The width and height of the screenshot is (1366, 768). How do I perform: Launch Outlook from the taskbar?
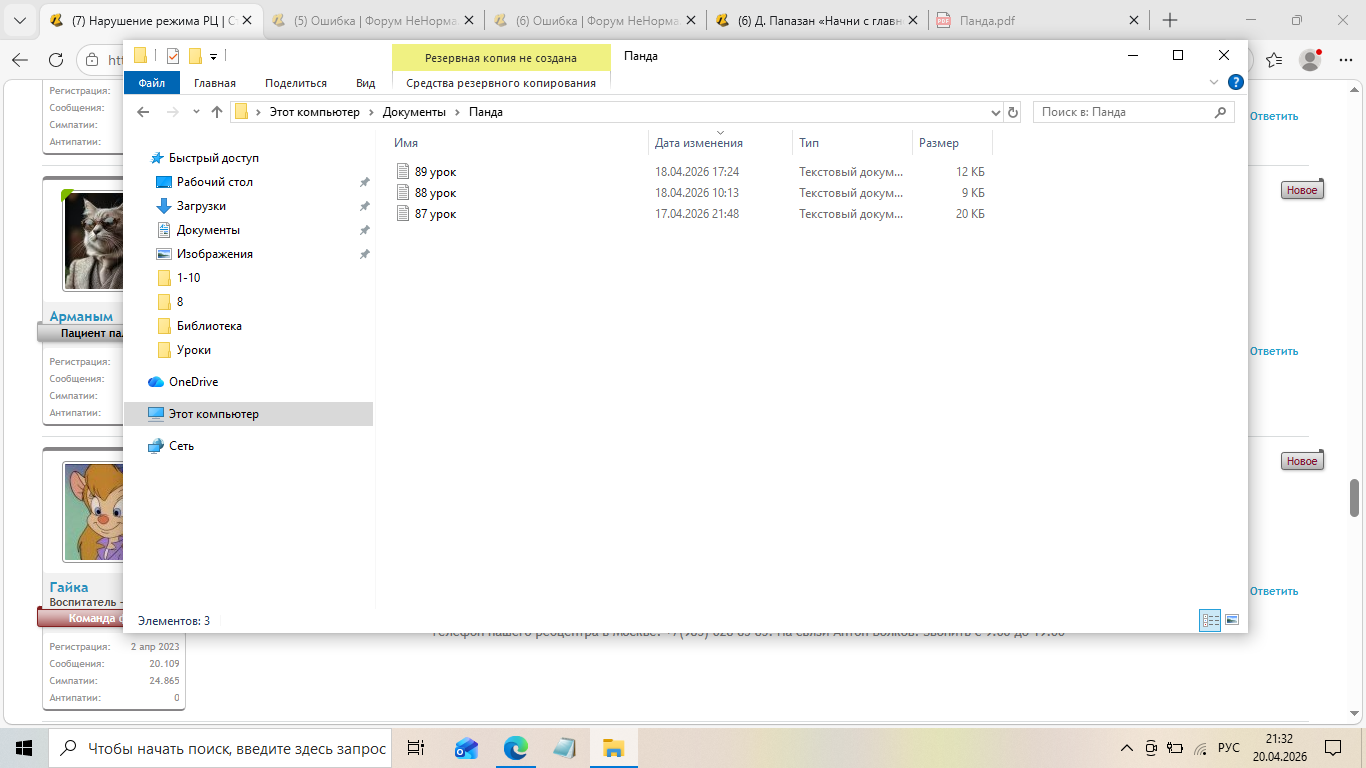466,748
